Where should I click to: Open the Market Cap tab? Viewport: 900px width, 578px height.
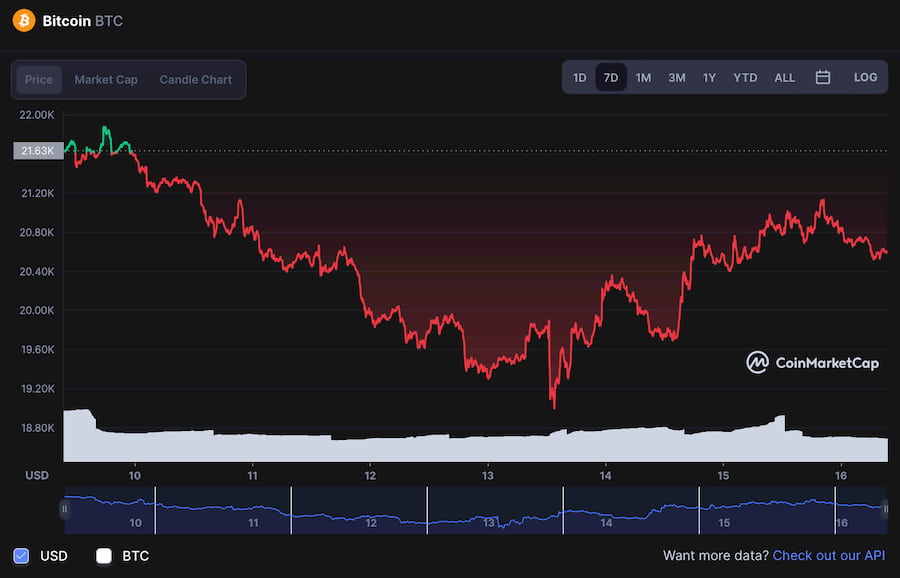pos(106,80)
